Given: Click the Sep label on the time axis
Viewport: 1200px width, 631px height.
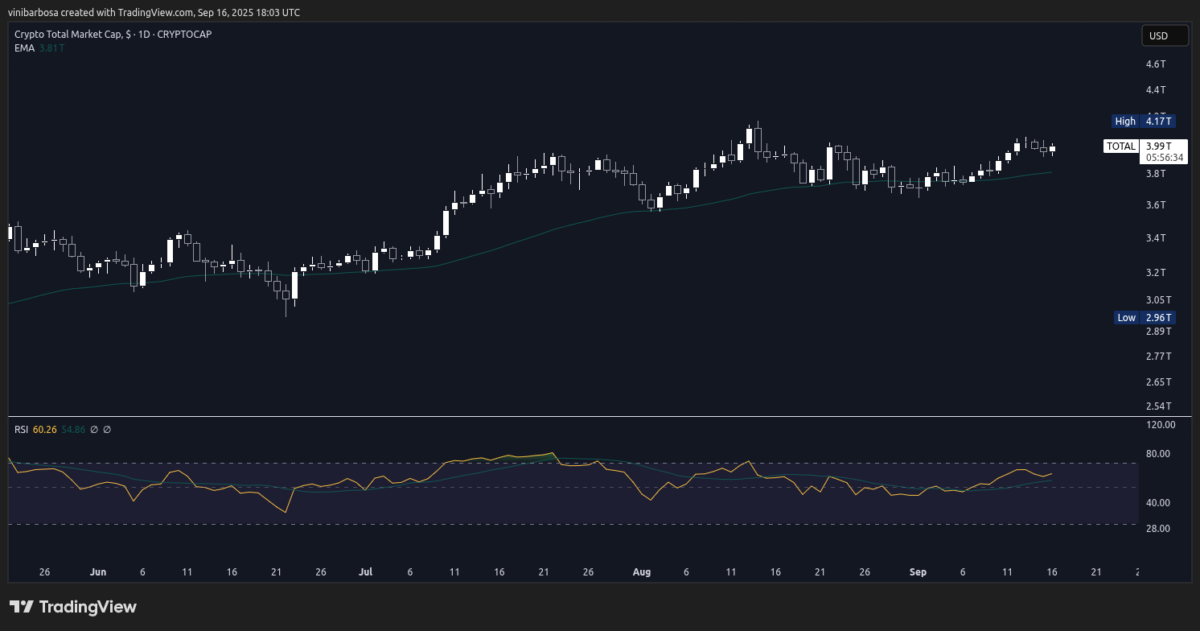Looking at the screenshot, I should [918, 573].
